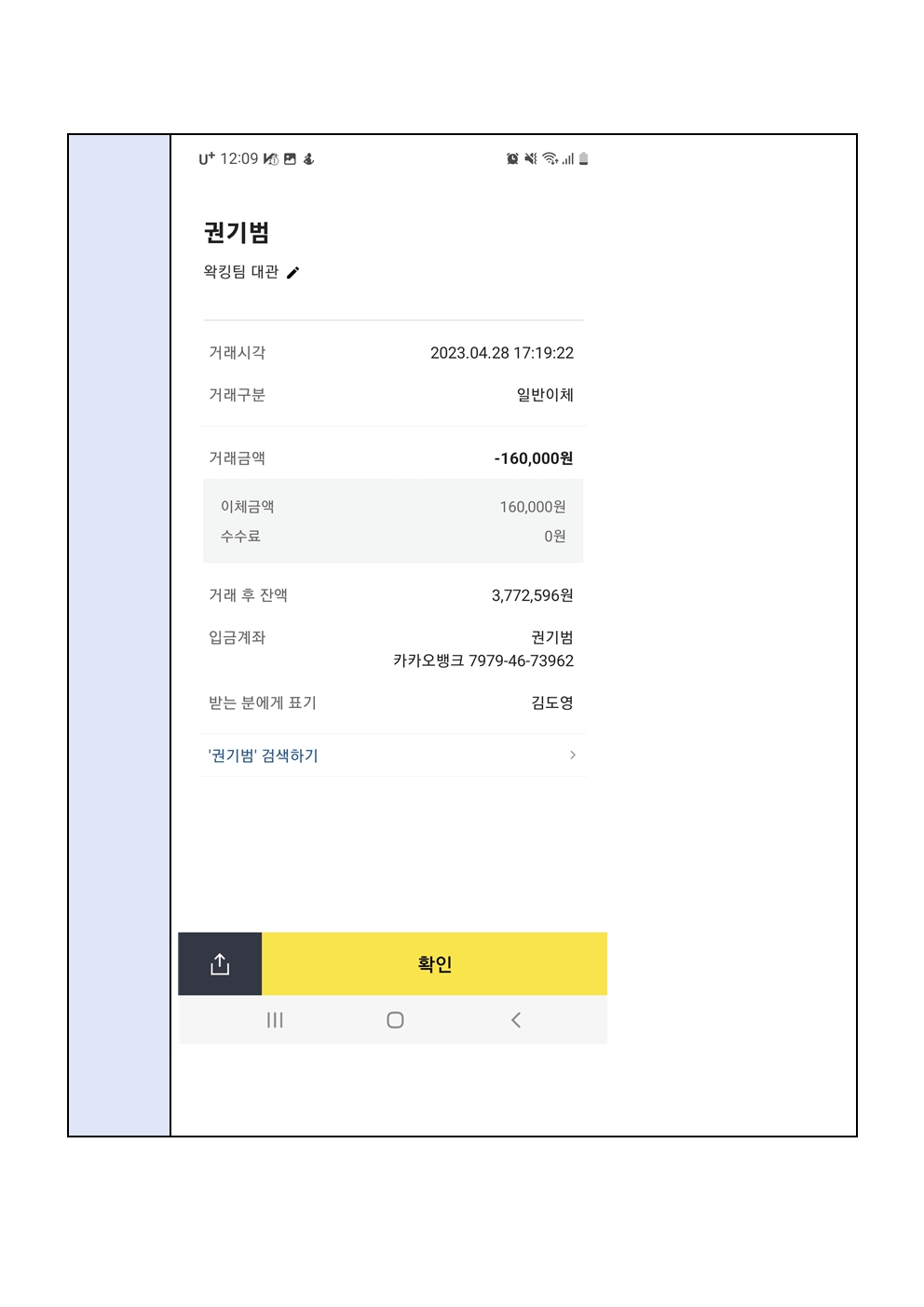The height and width of the screenshot is (1307, 924).
Task: Tap the 거래 후 잔액 3,772,596원 row
Action: (x=393, y=595)
